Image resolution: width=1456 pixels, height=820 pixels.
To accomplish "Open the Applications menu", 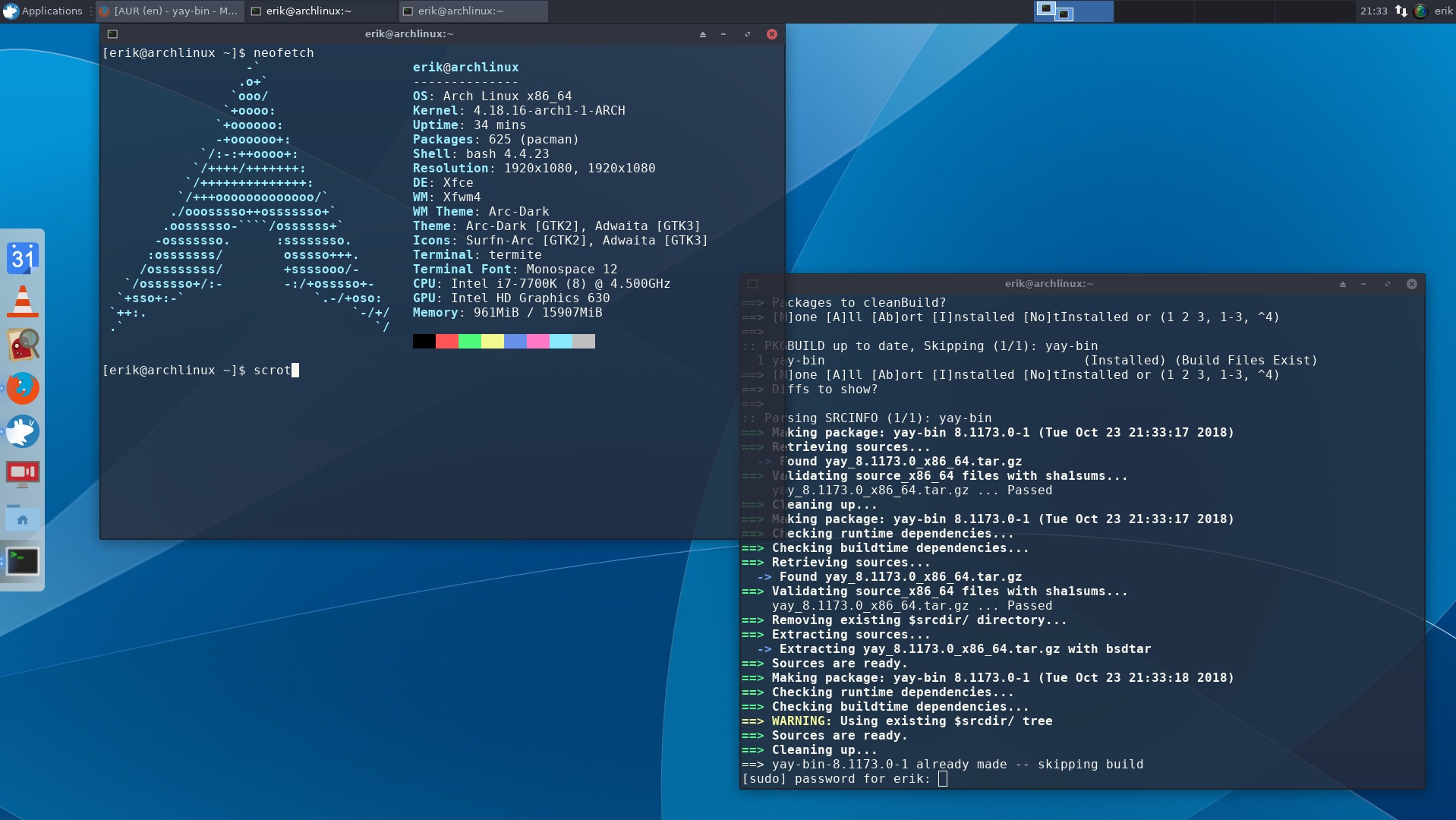I will click(x=43, y=11).
